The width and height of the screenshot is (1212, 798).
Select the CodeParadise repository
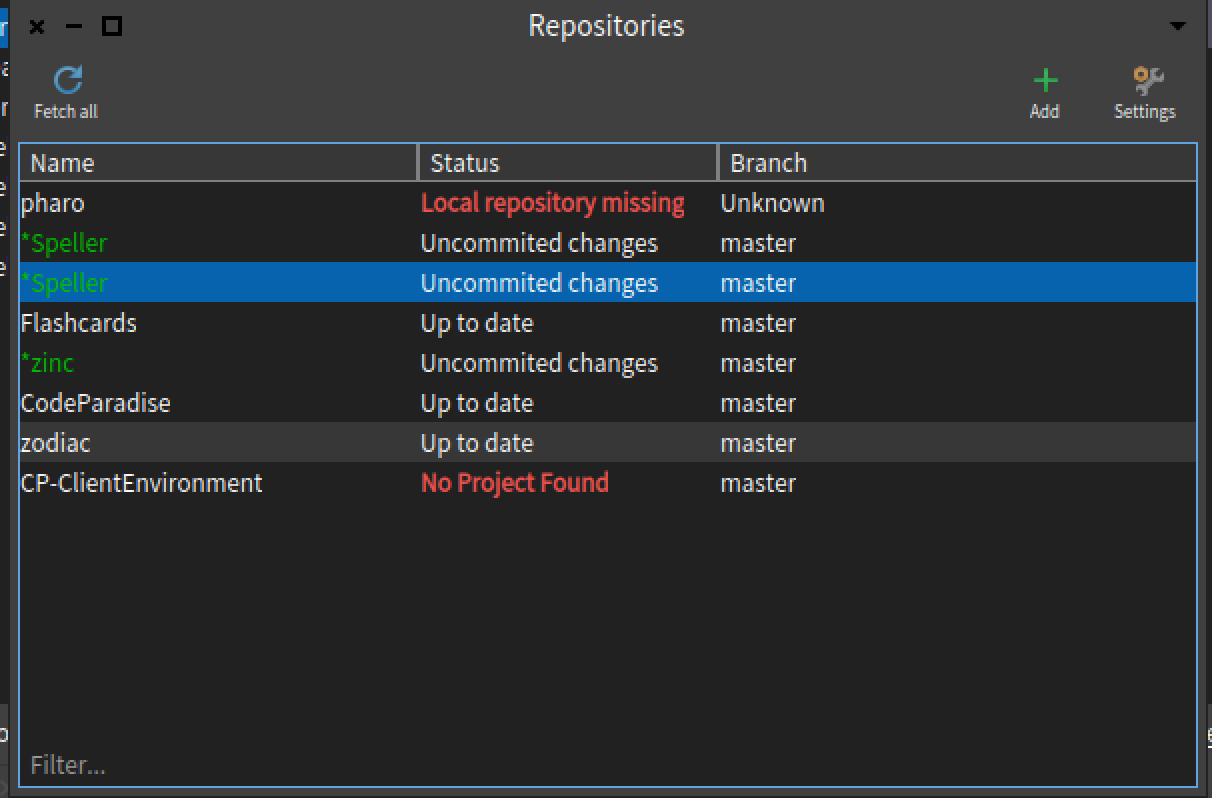tap(96, 403)
